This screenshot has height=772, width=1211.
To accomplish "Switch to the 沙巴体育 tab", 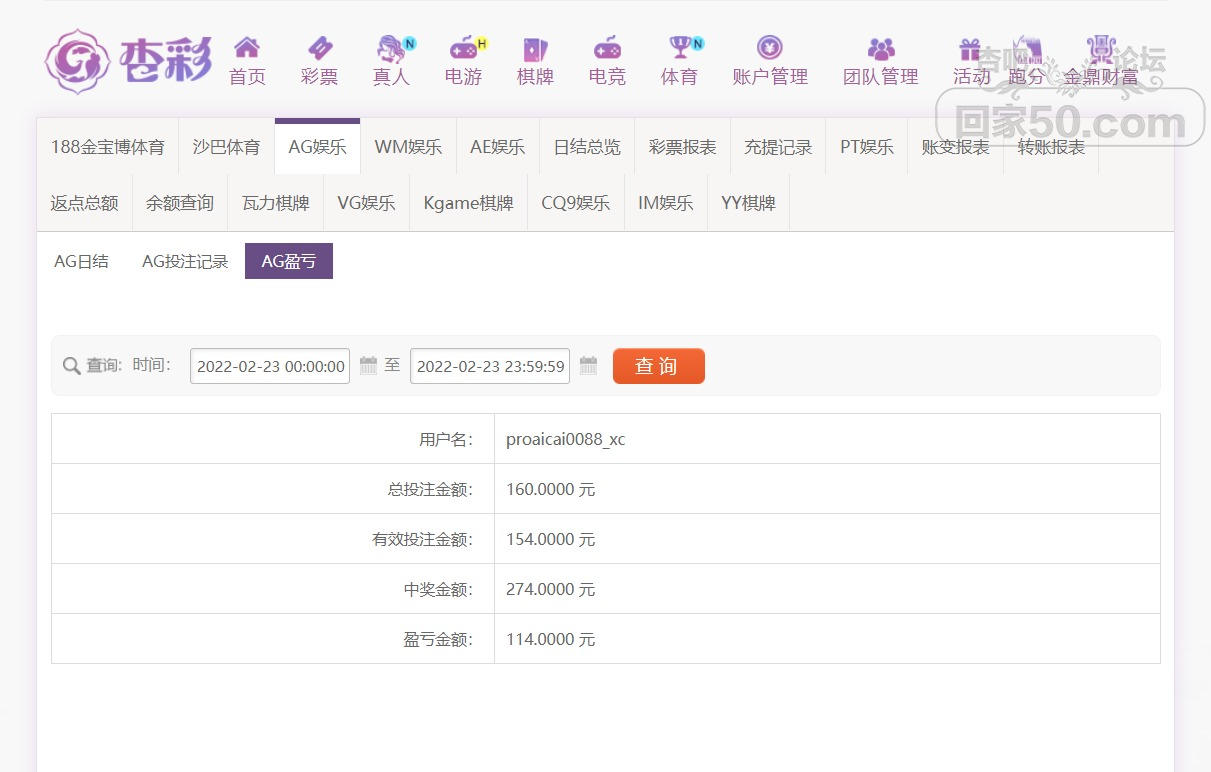I will (x=226, y=147).
